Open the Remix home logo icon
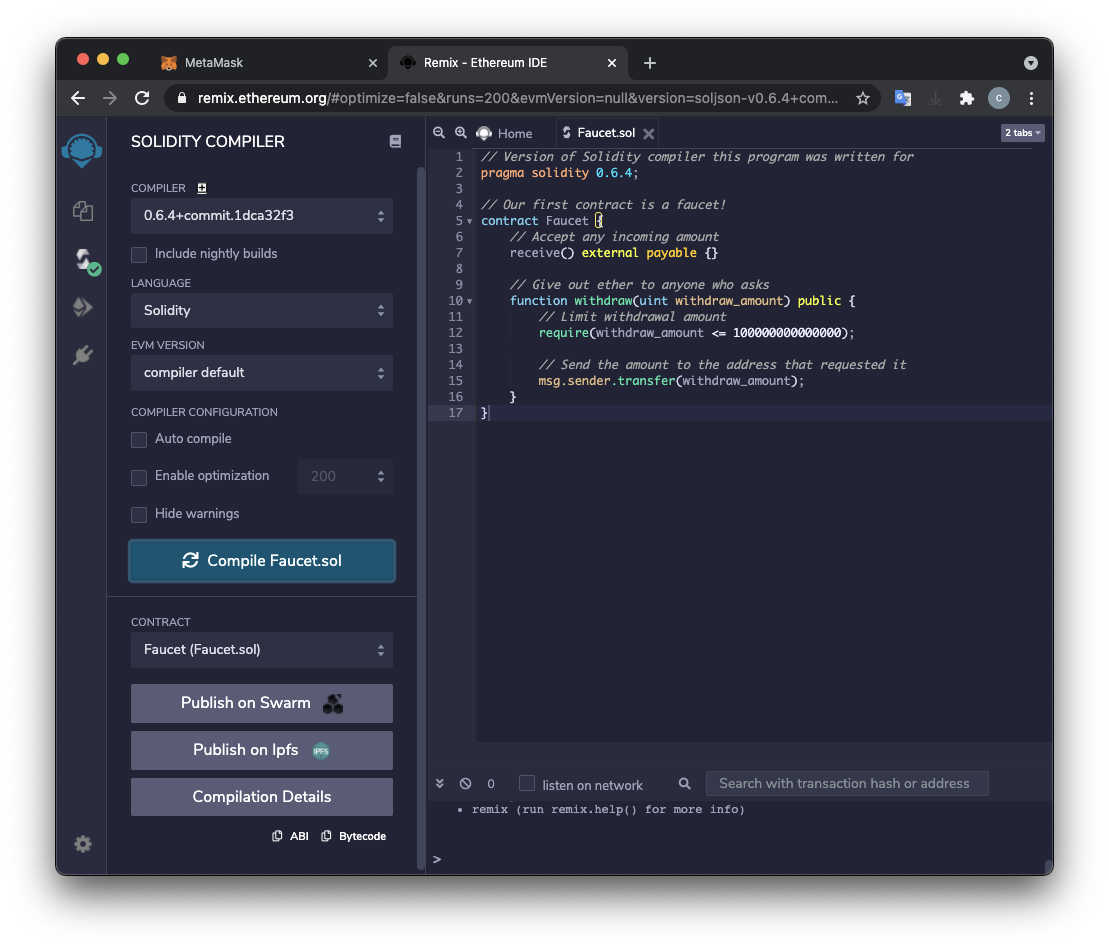This screenshot has height=949, width=1109. click(82, 150)
